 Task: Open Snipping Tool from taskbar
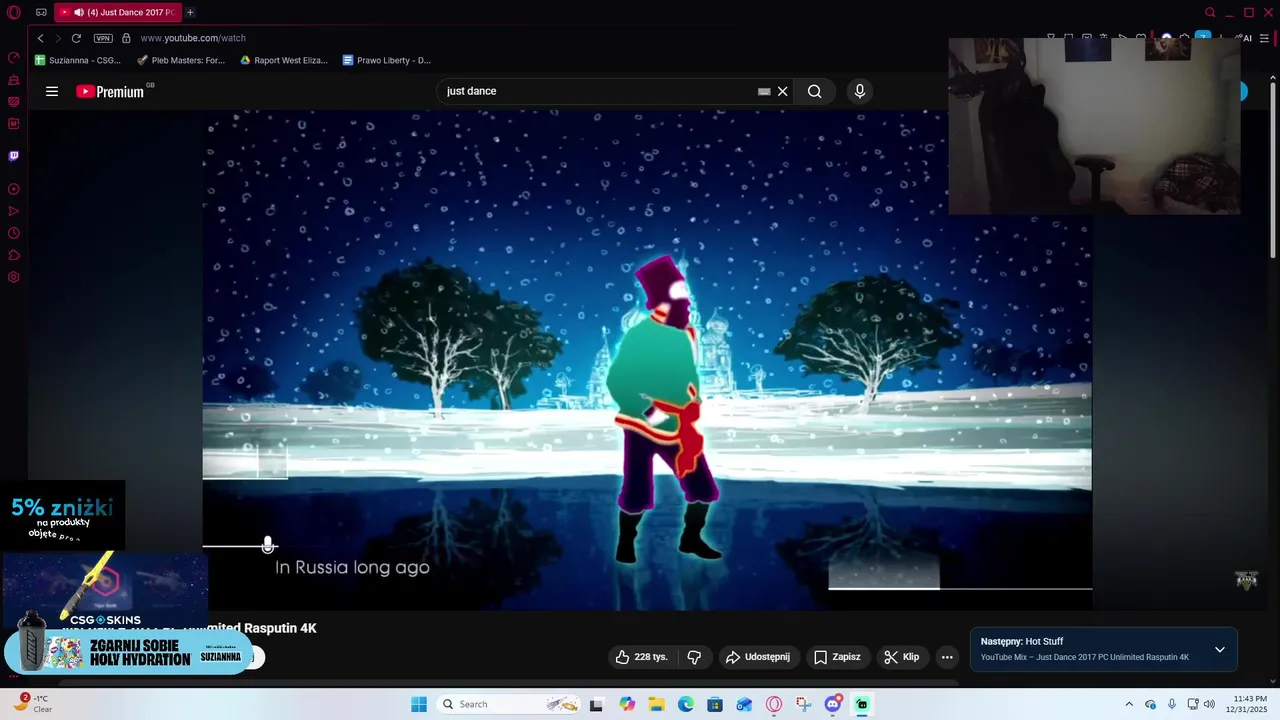point(803,704)
